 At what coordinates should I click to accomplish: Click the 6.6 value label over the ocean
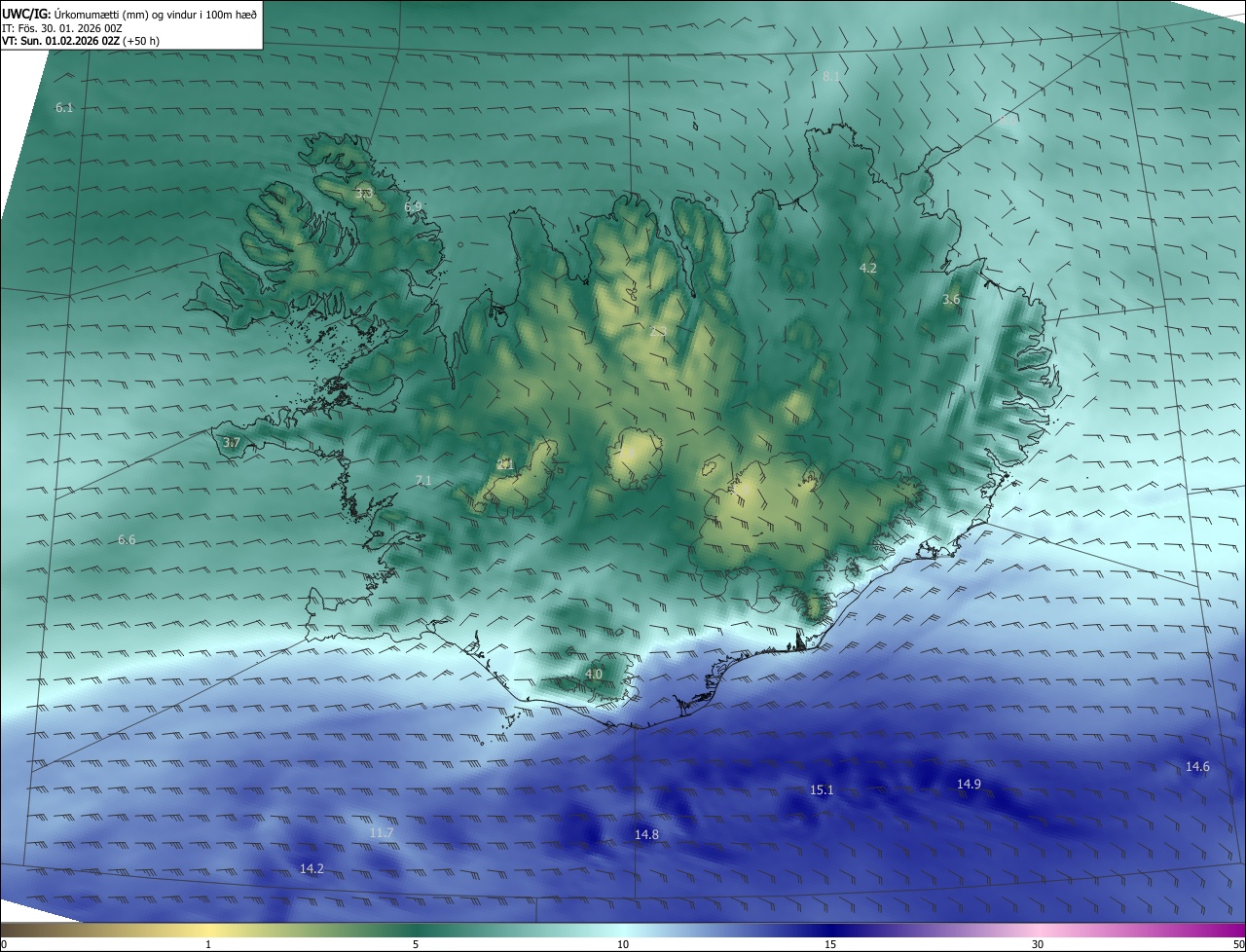pos(127,539)
